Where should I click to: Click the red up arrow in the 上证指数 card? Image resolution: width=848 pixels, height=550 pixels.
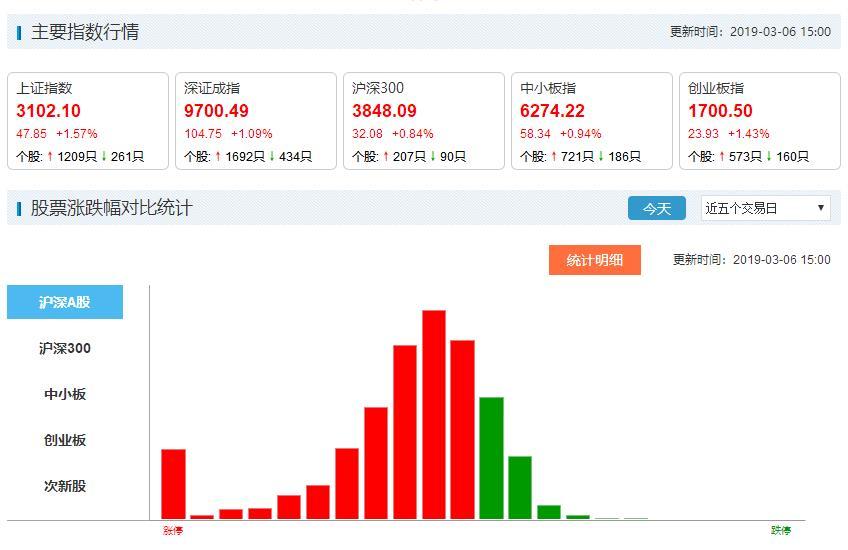point(50,157)
